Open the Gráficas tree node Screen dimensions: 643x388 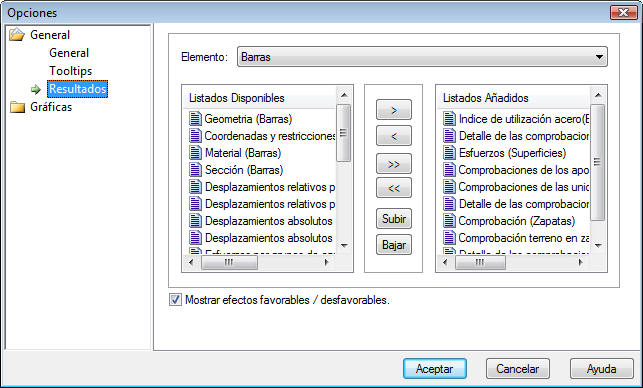(51, 107)
